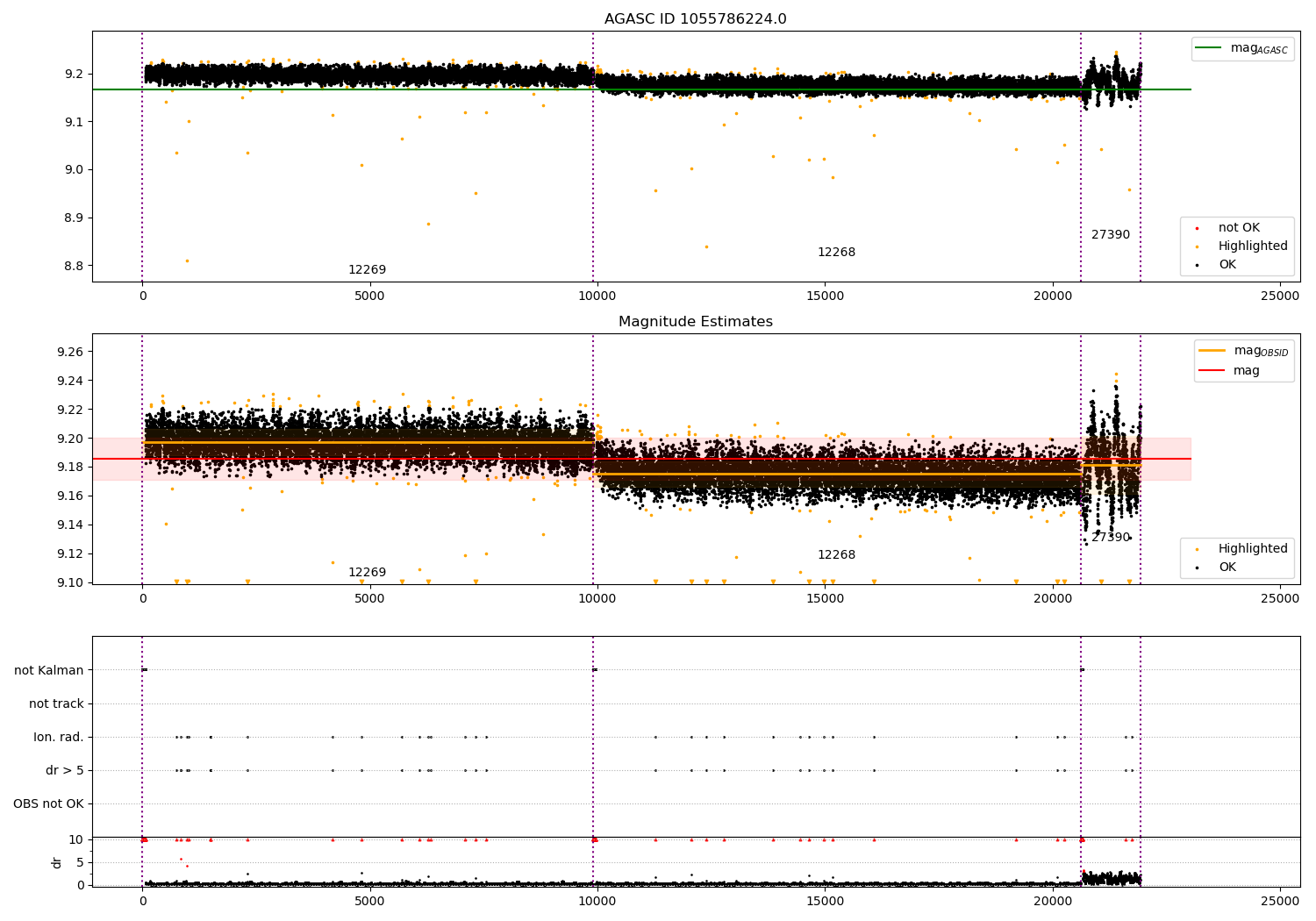Screen dimensions: 1316x921
Task: Click the 9.0 y-axis tick in top plot
Action: click(x=74, y=170)
